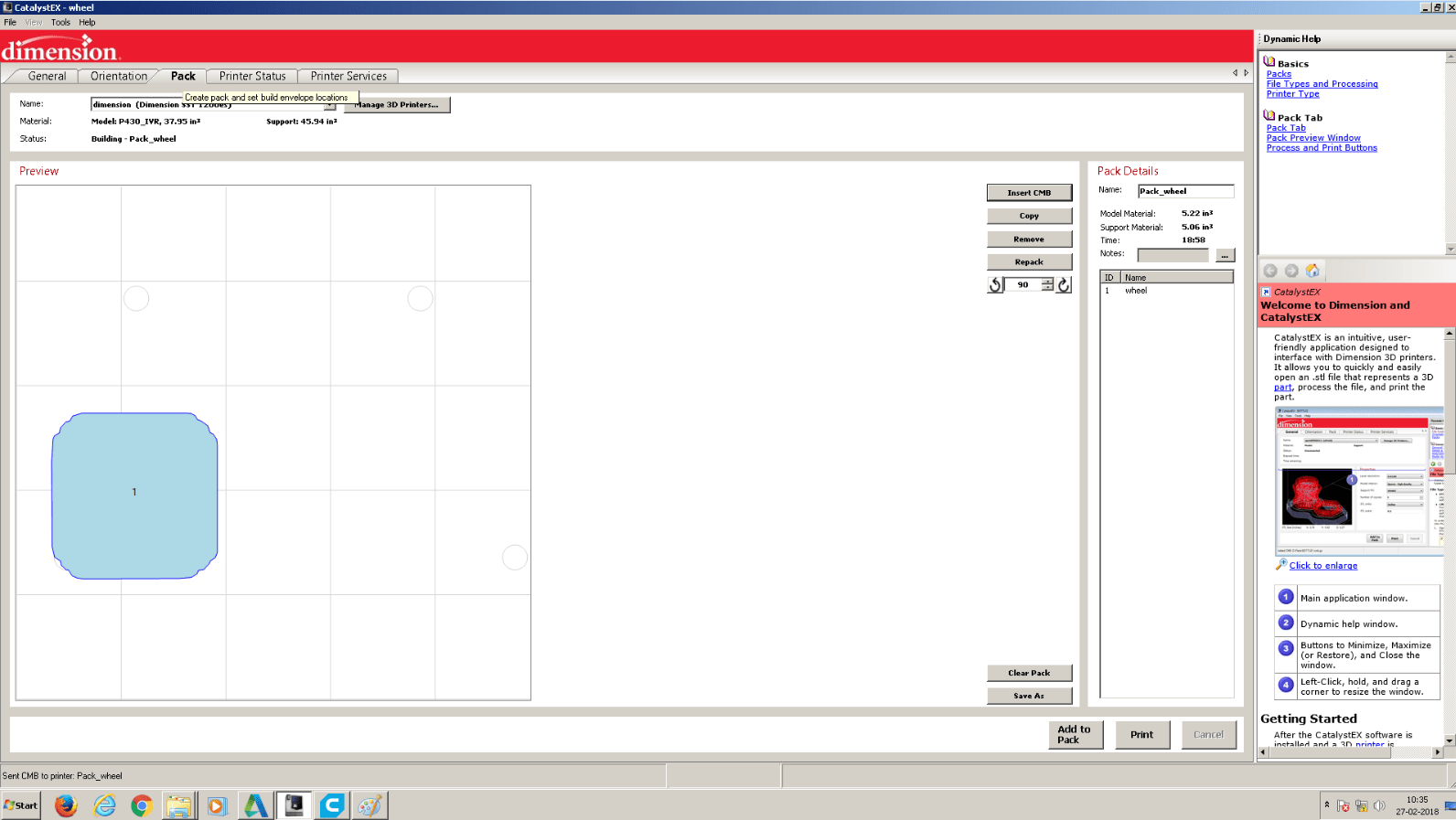
Task: Click the Repack button
Action: point(1029,261)
